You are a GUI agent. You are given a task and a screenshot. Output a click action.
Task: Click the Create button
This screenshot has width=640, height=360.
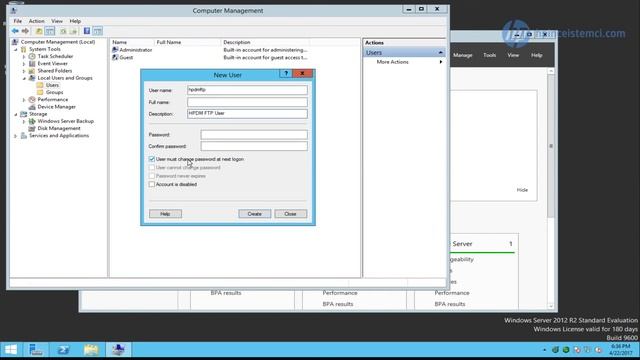(255, 214)
